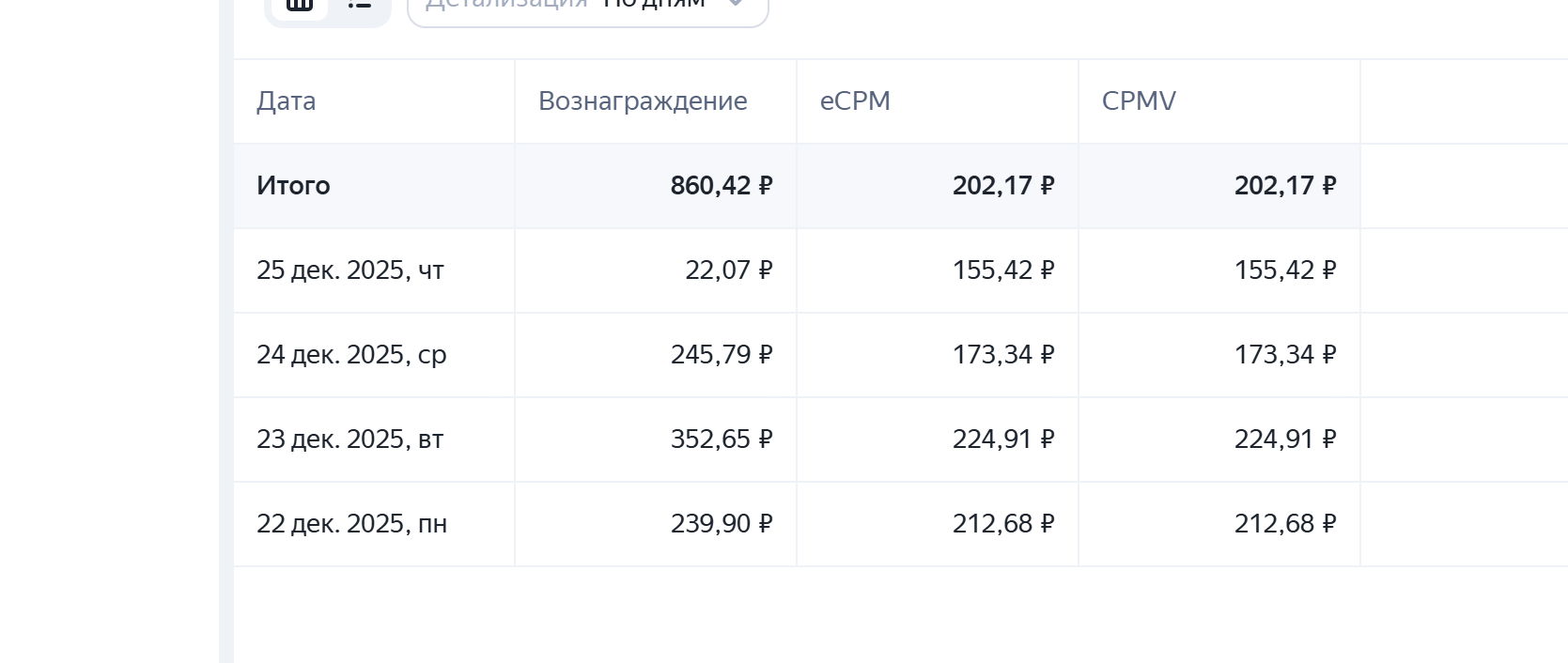Click the total eCPM value in Итого row
Viewport: 1568px width, 663px height.
(x=1002, y=186)
